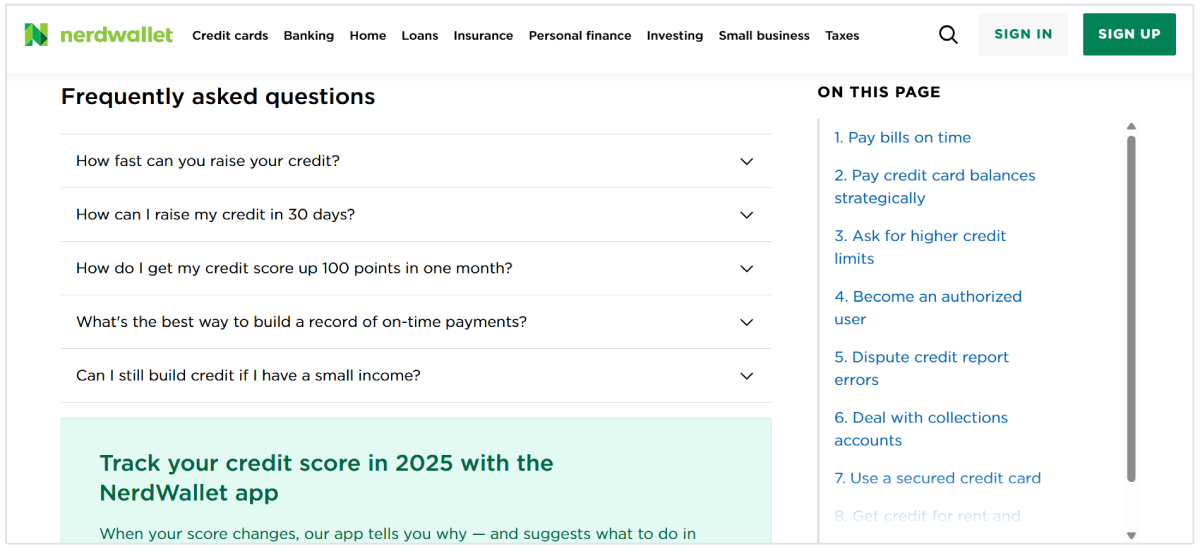Viewport: 1200px width, 549px height.
Task: Open the Taxes menu
Action: tap(842, 35)
